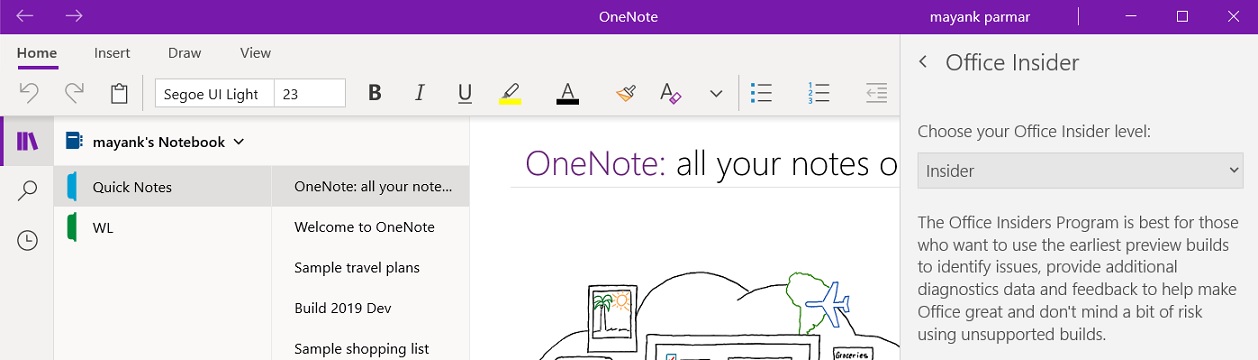Open the Insert ribbon tab

coord(113,53)
